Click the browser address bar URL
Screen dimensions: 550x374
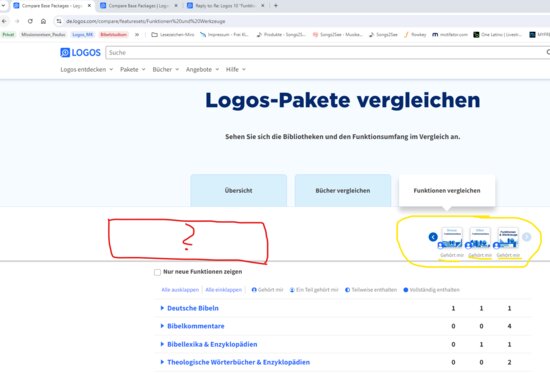tap(146, 21)
